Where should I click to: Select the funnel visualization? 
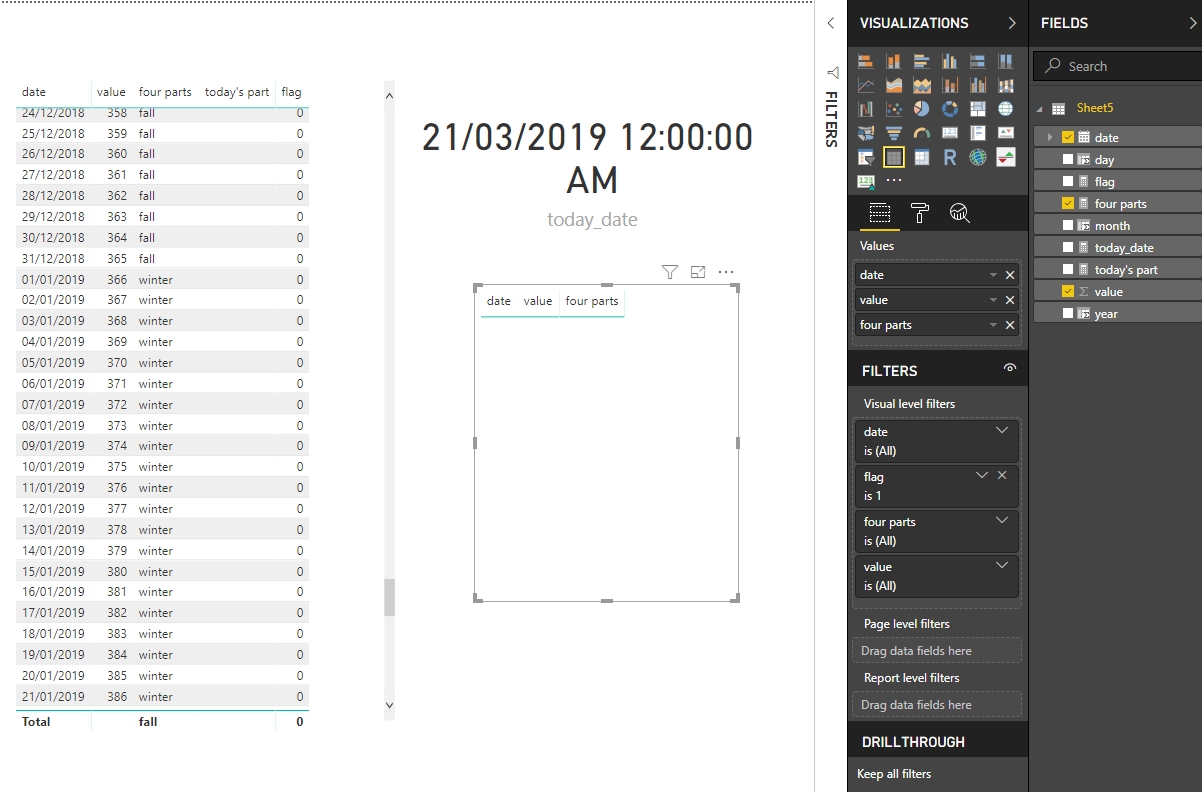(894, 133)
